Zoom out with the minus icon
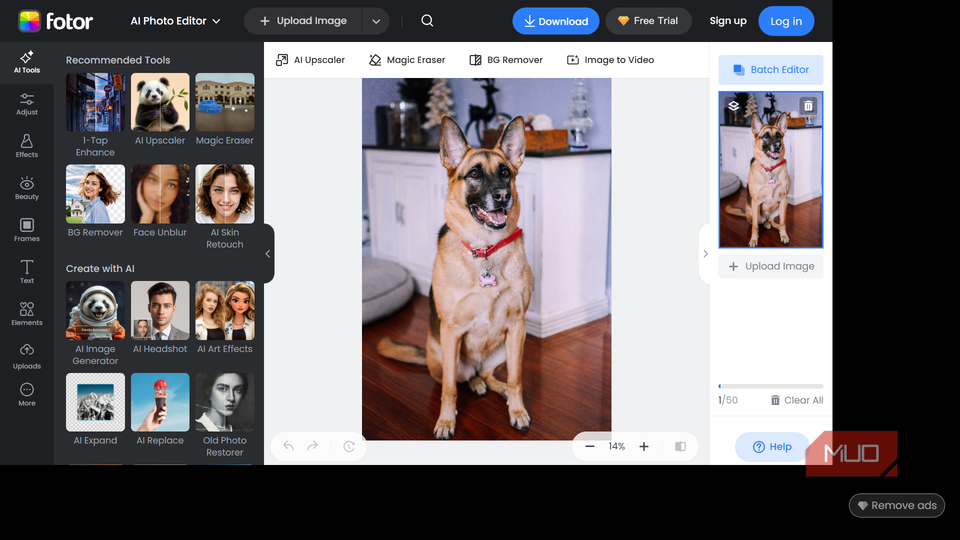 click(x=590, y=446)
